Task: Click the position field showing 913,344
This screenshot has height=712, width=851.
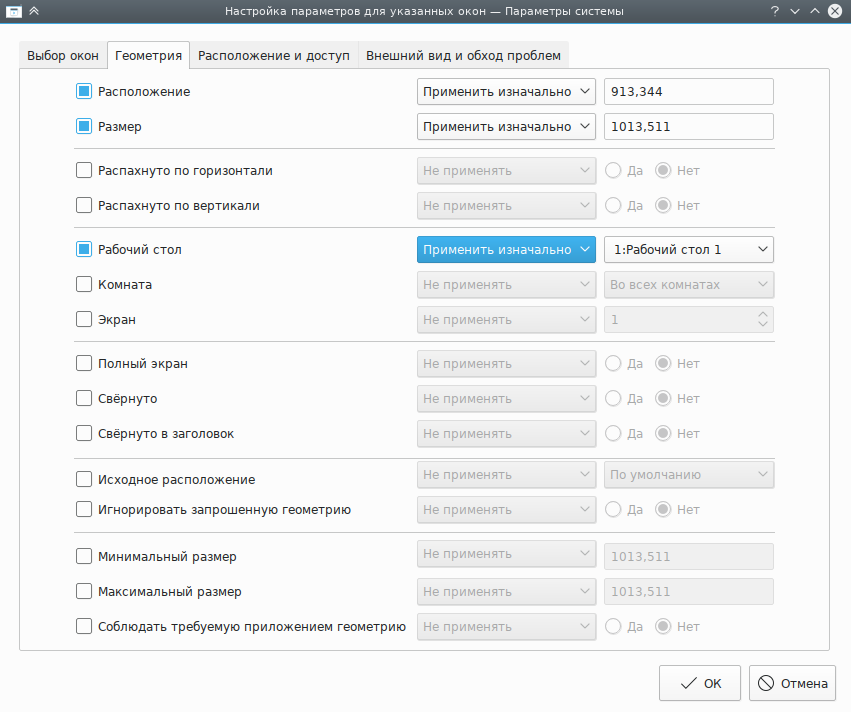Action: 689,91
